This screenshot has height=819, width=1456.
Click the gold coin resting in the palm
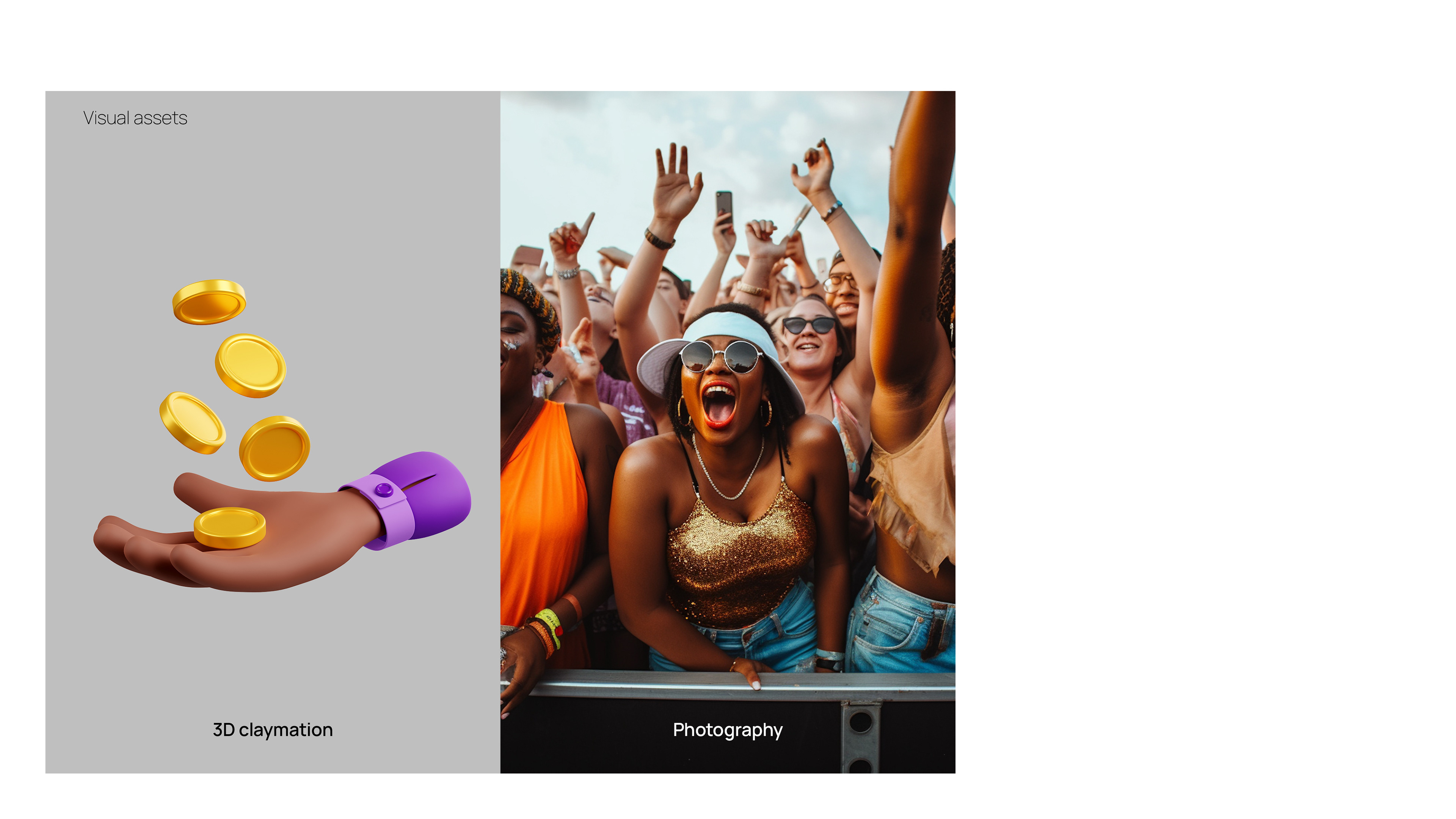pos(229,528)
